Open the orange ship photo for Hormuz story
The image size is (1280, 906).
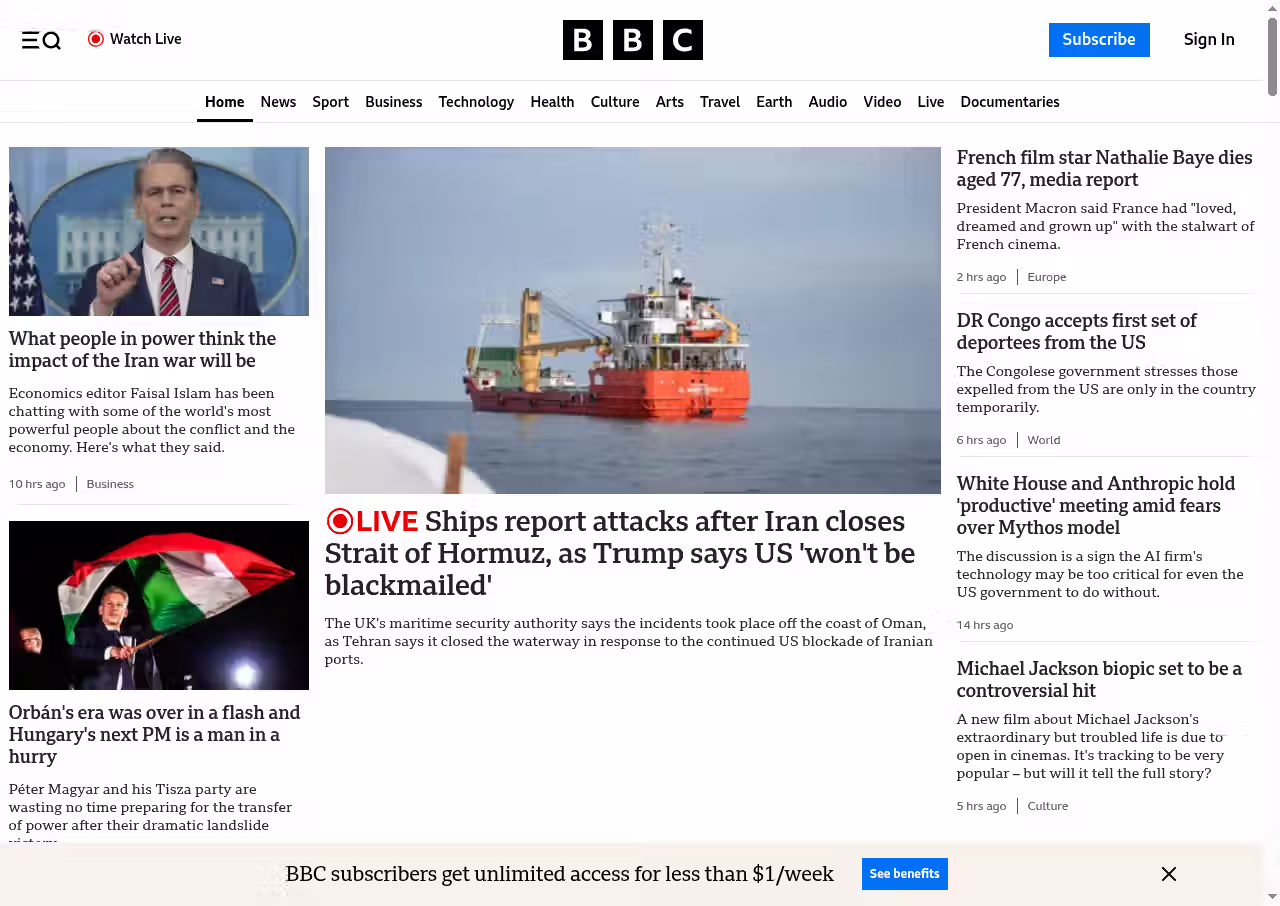click(x=633, y=320)
